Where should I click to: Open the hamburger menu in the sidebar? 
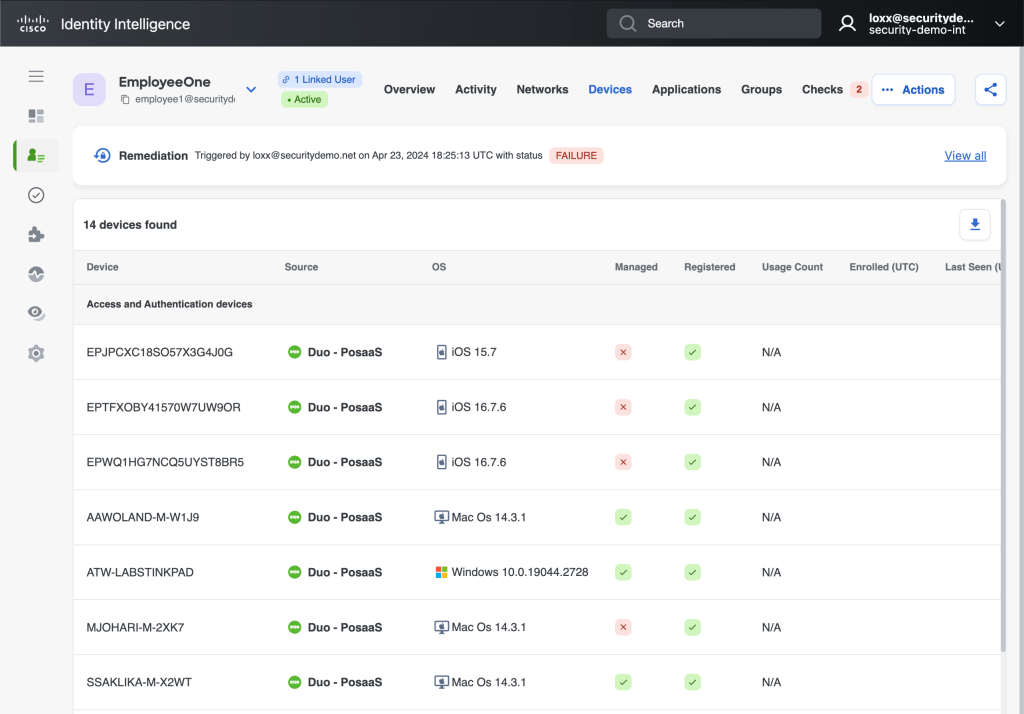36,76
